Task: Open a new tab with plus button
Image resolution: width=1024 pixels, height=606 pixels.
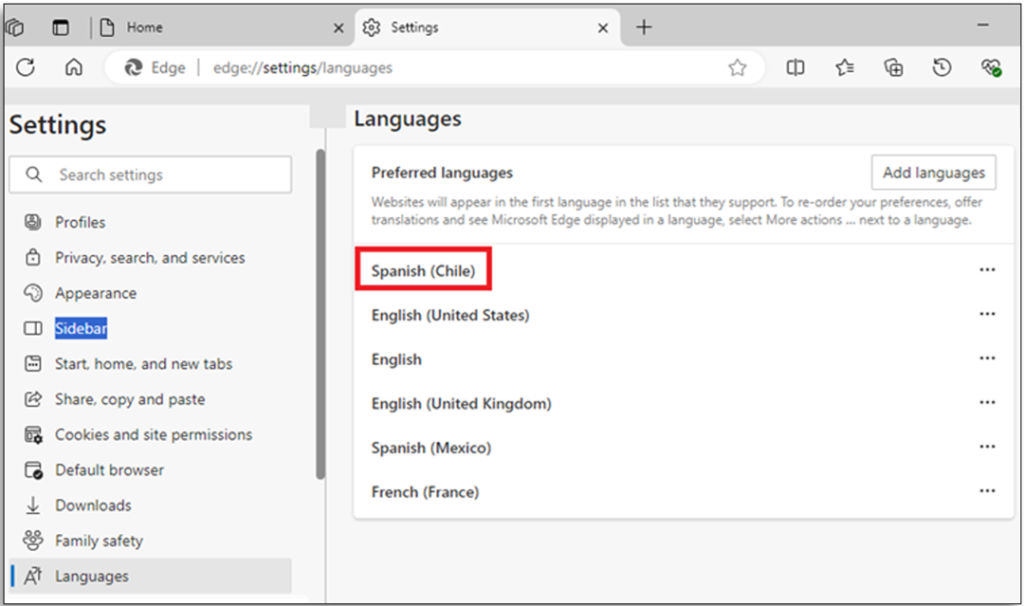Action: click(644, 28)
